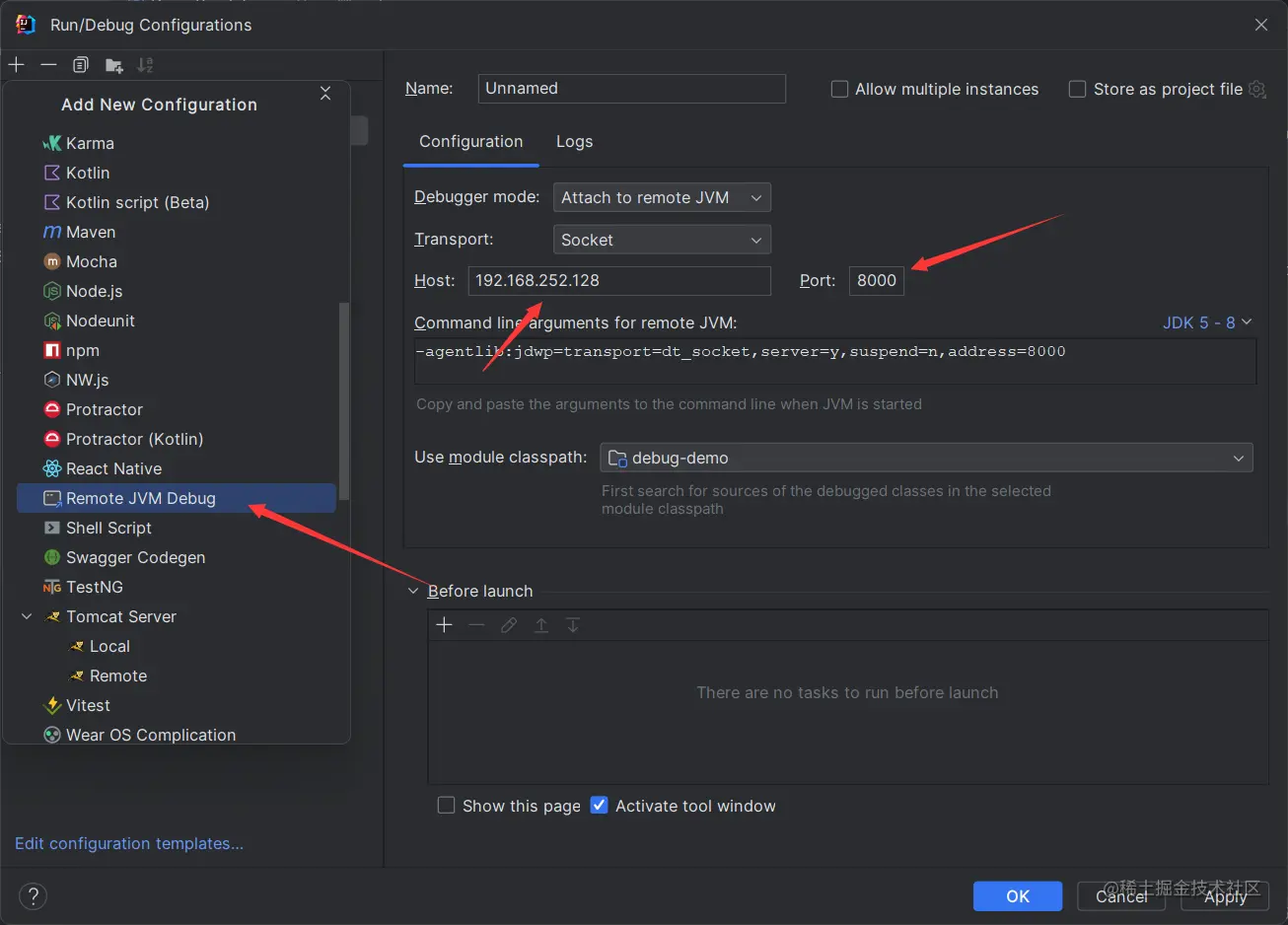Click the Save/Move to folder icon
The image size is (1288, 925).
coord(114,66)
